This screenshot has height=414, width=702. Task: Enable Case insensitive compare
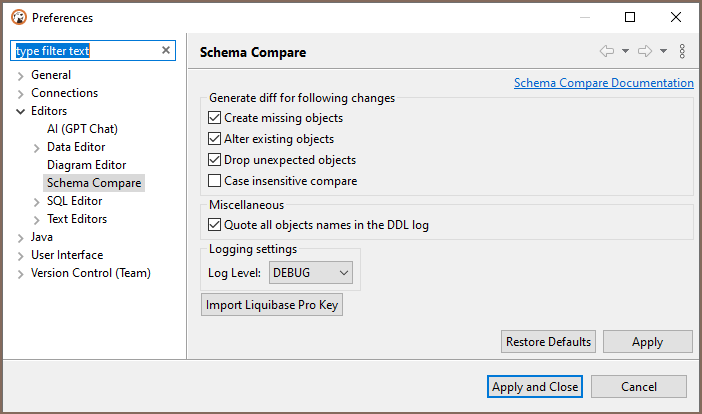(214, 181)
